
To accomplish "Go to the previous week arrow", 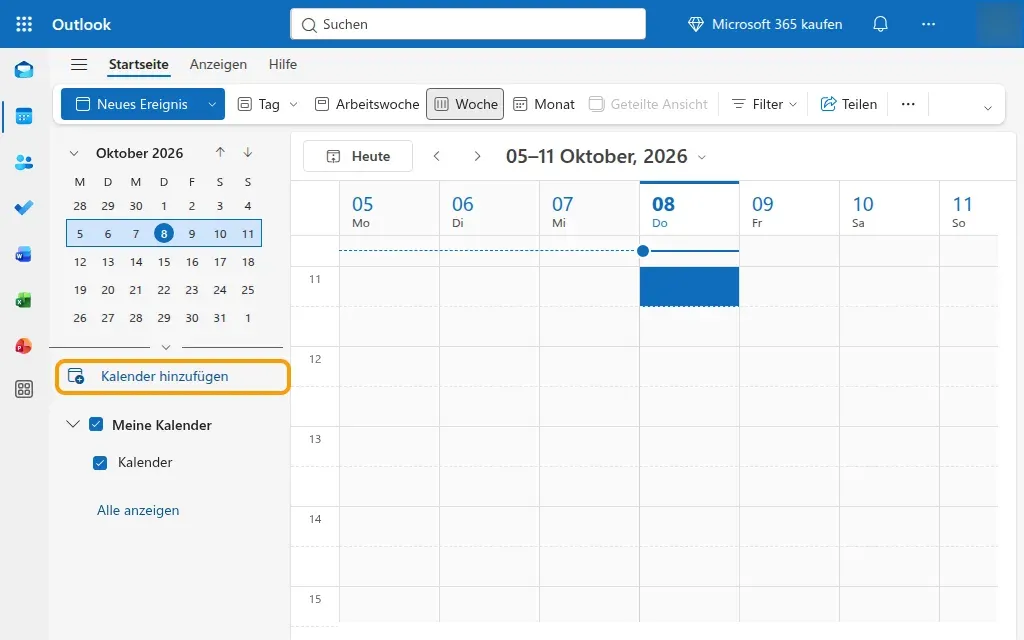I will pyautogui.click(x=437, y=156).
